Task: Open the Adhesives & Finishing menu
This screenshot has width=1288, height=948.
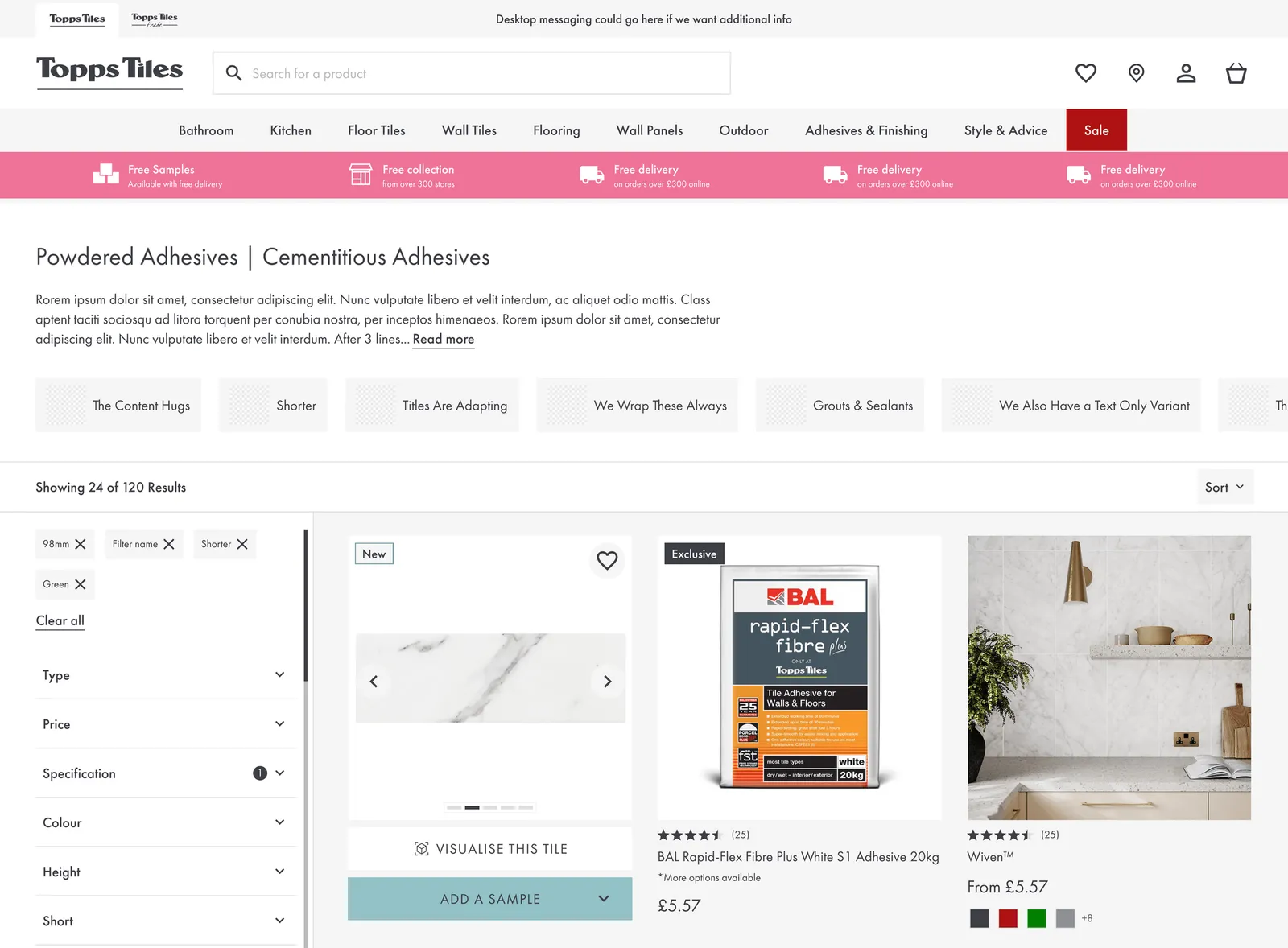Action: pos(866,130)
